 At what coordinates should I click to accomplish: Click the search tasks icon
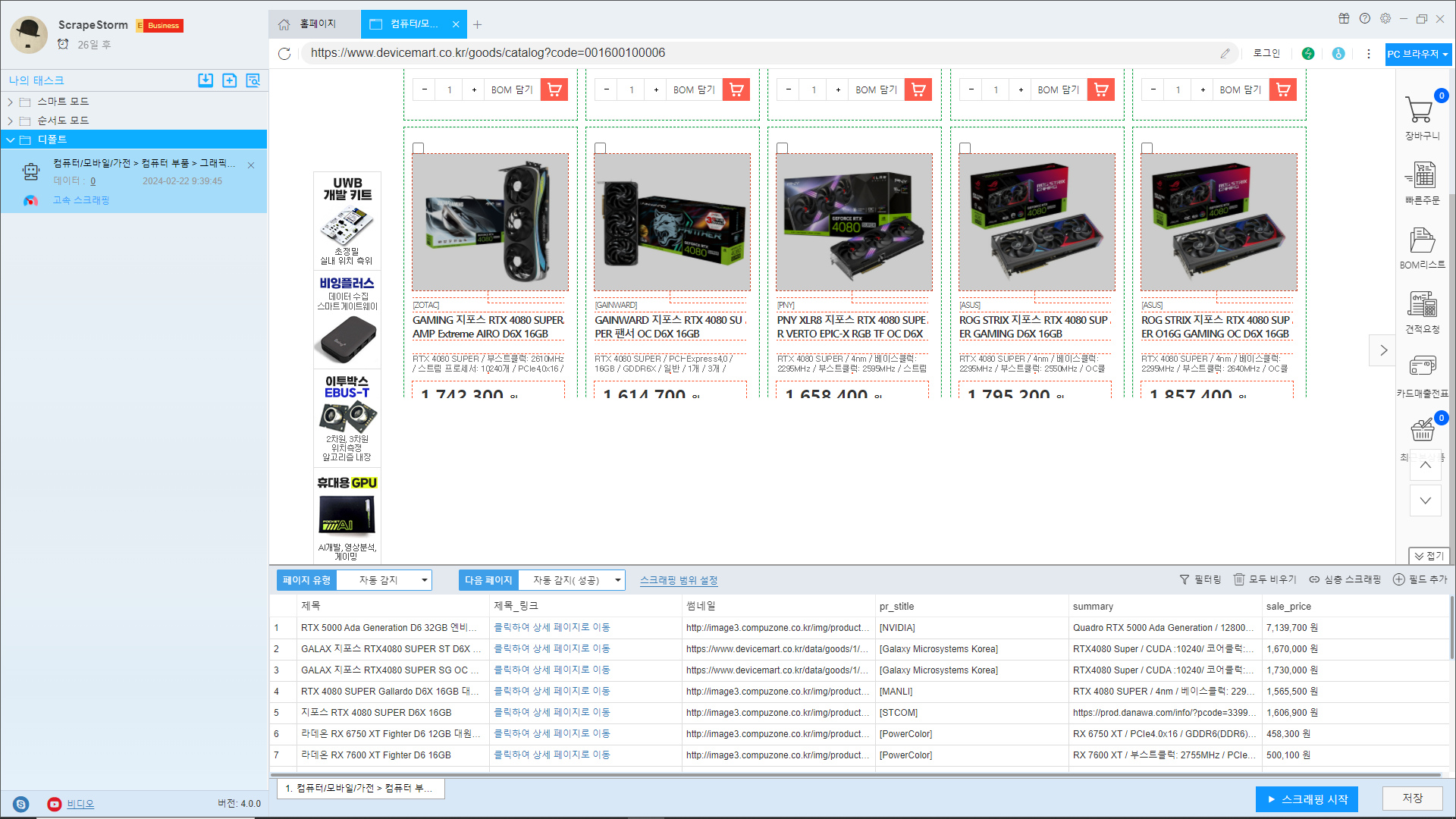point(253,80)
